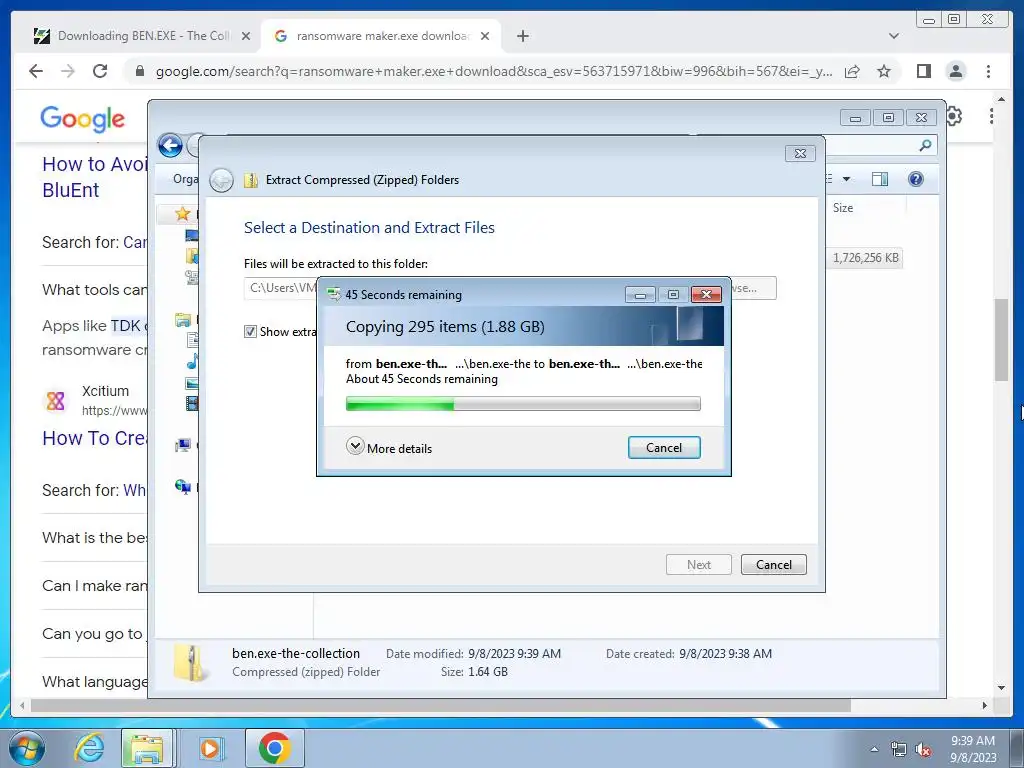
Task: Launch Internet Explorer from taskbar
Action: pyautogui.click(x=89, y=748)
